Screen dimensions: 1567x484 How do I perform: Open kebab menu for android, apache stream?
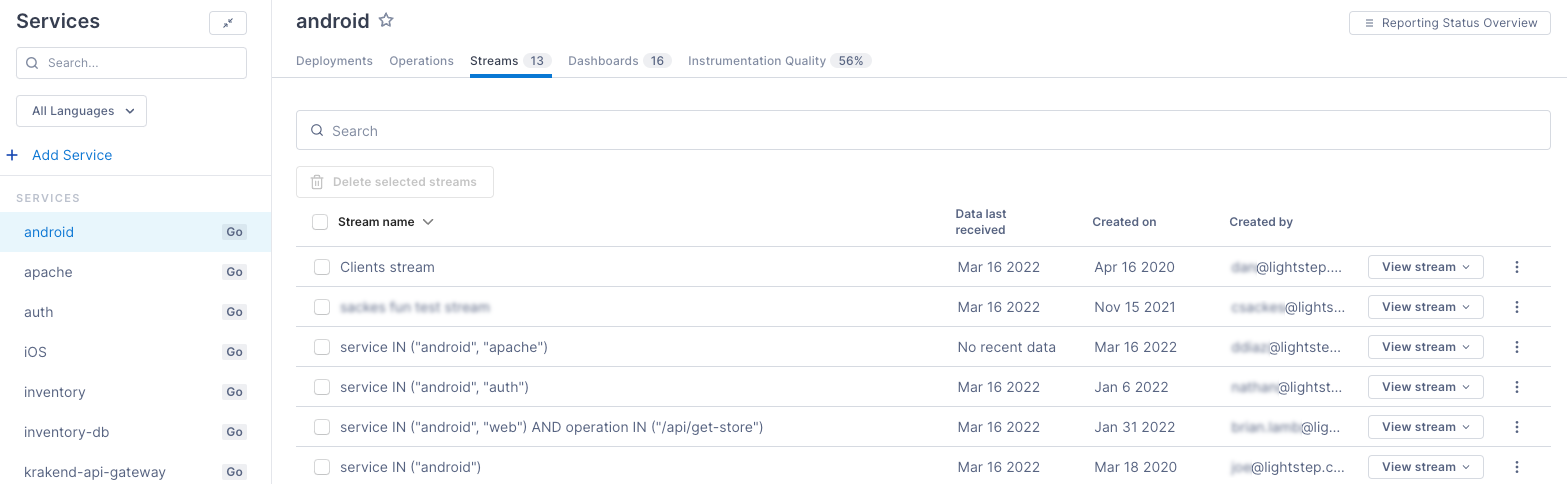tap(1516, 347)
